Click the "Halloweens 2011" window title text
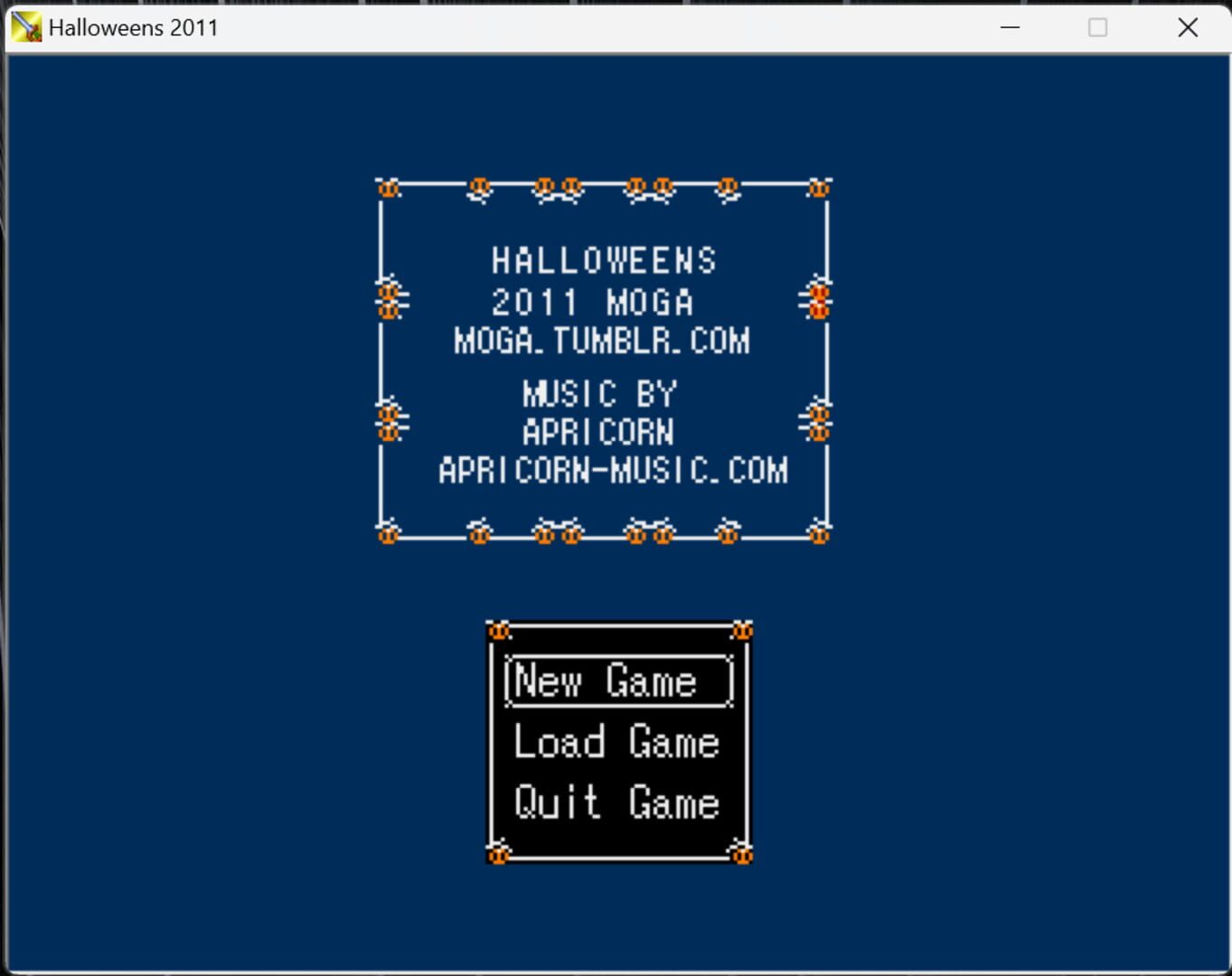This screenshot has height=976, width=1232. (x=134, y=28)
